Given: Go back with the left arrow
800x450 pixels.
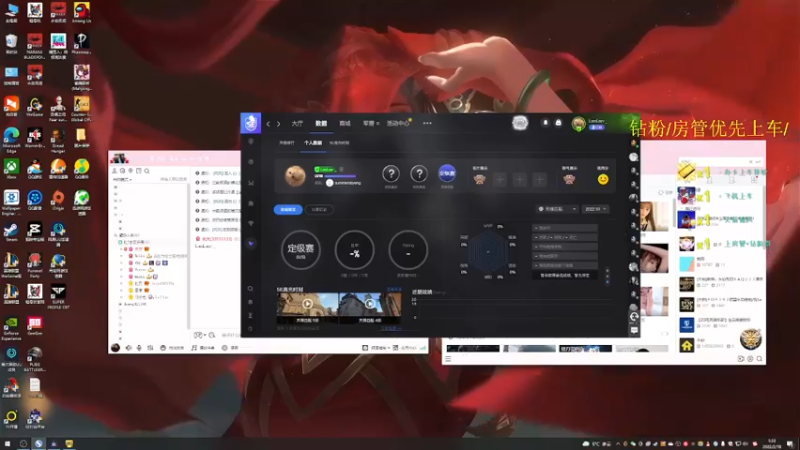Looking at the screenshot, I should [268, 124].
